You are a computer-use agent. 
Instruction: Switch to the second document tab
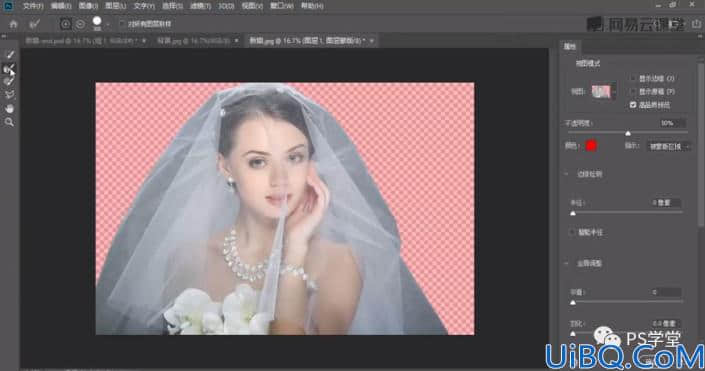pos(193,40)
